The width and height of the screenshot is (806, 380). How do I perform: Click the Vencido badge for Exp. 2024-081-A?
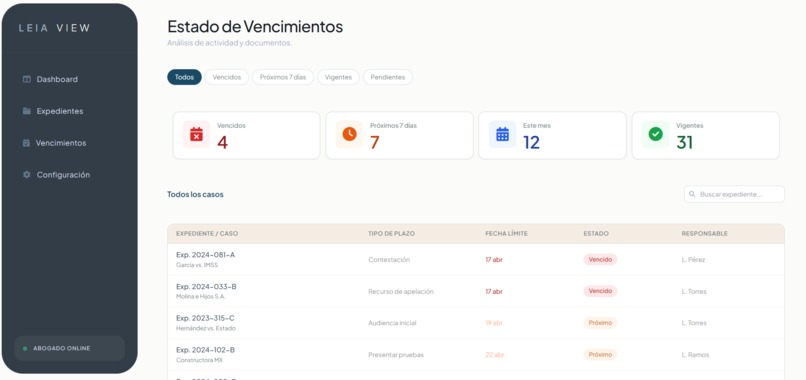click(x=600, y=260)
